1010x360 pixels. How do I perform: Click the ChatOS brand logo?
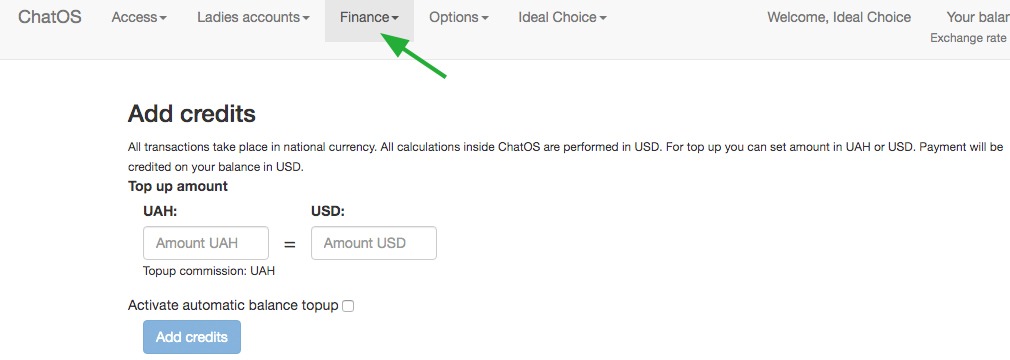coord(50,17)
